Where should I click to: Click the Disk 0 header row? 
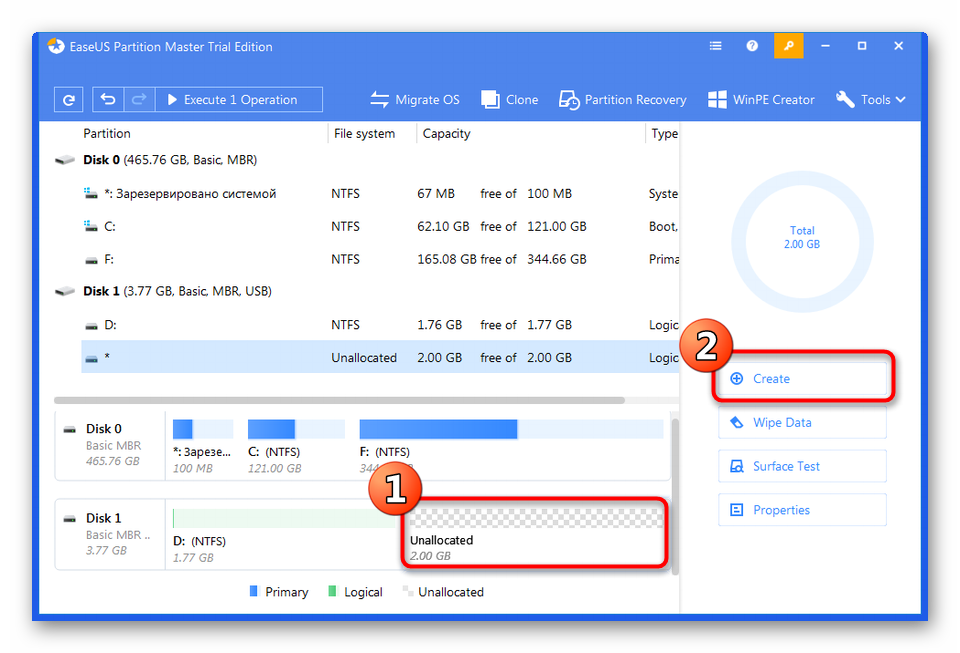click(x=170, y=160)
